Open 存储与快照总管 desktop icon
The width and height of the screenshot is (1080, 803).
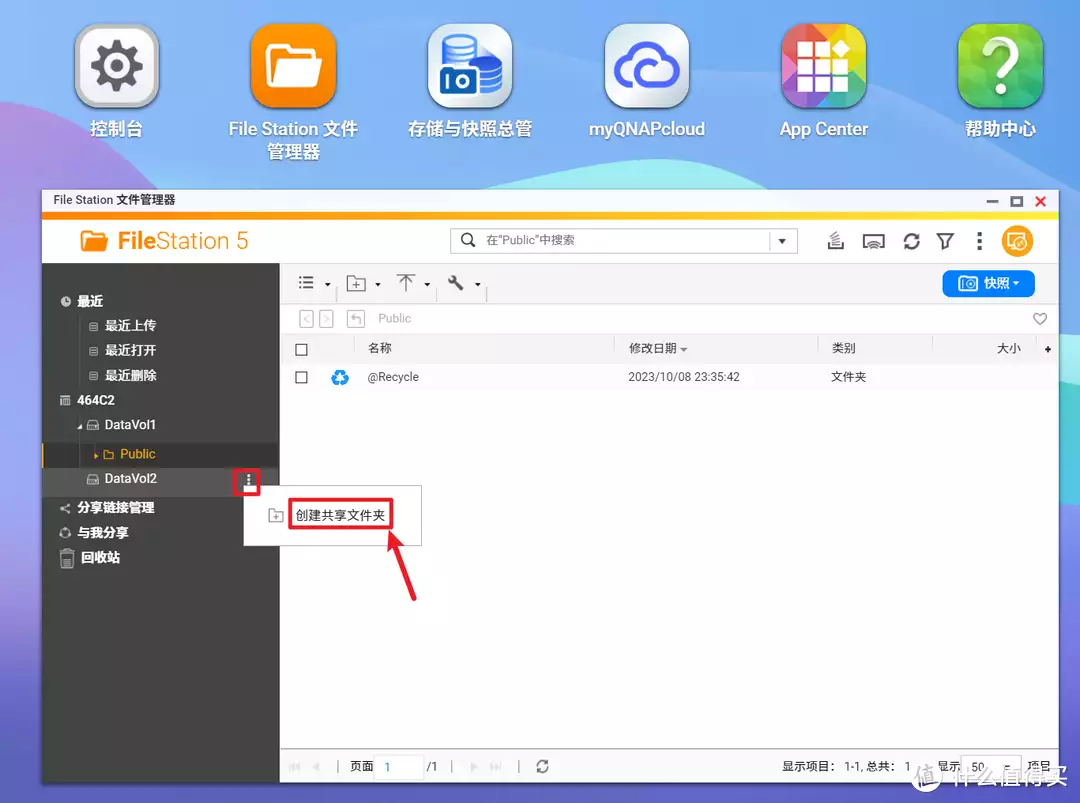470,66
